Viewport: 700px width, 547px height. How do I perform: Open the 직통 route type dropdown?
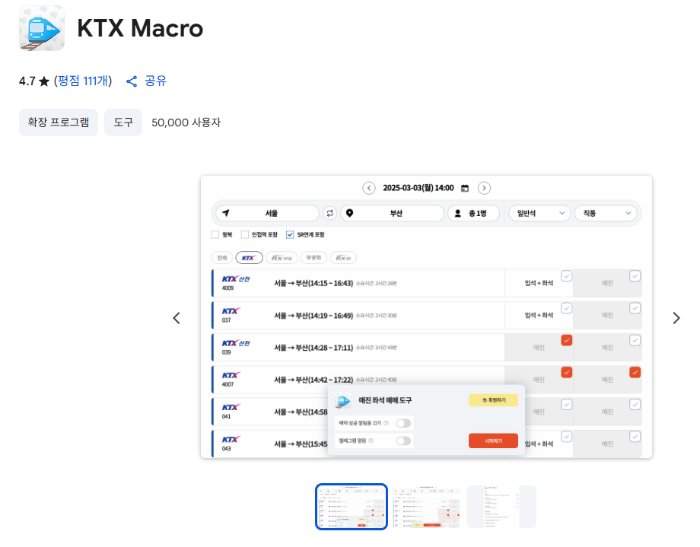tap(606, 213)
